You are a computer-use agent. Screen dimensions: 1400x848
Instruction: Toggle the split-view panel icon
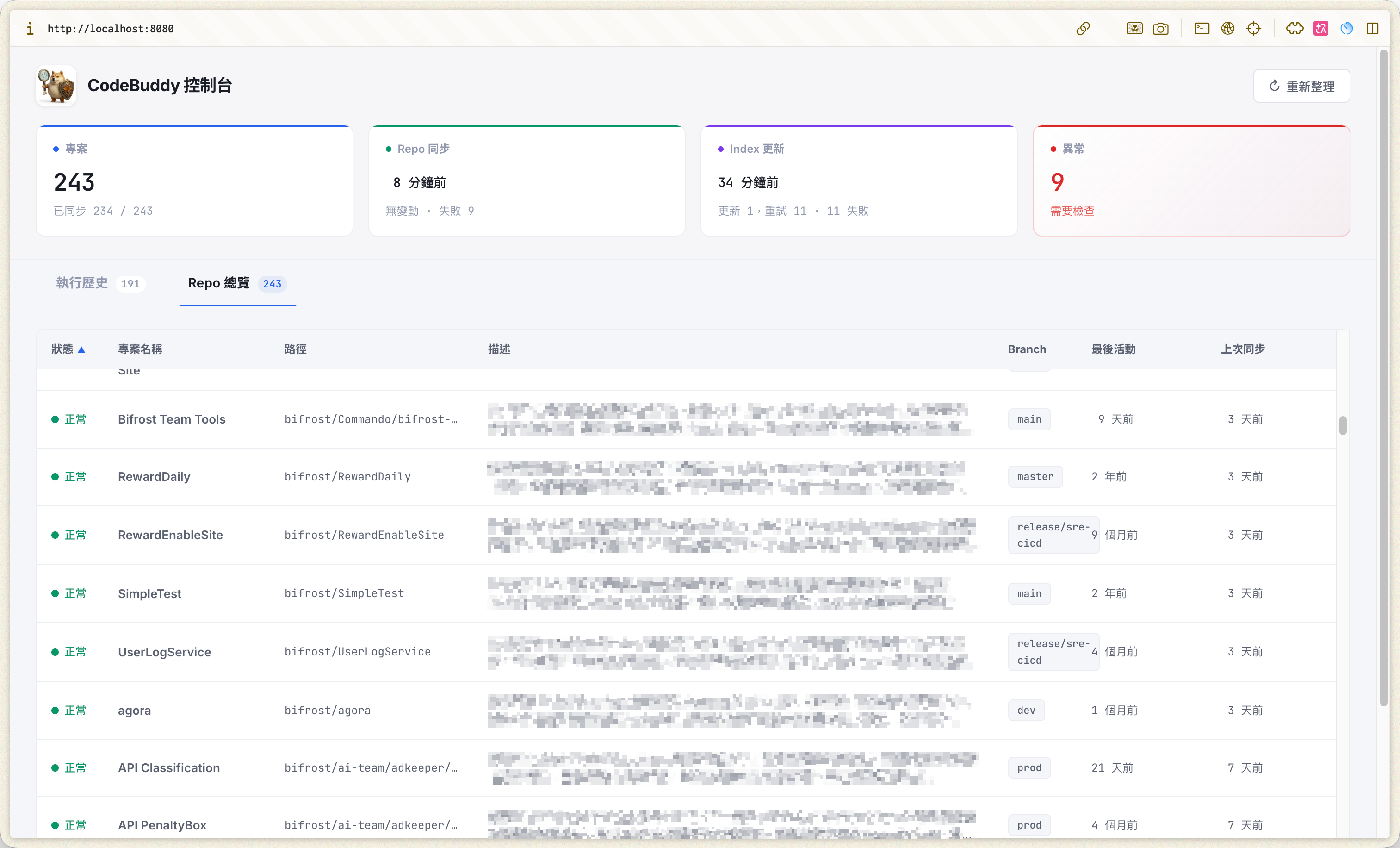point(1373,28)
